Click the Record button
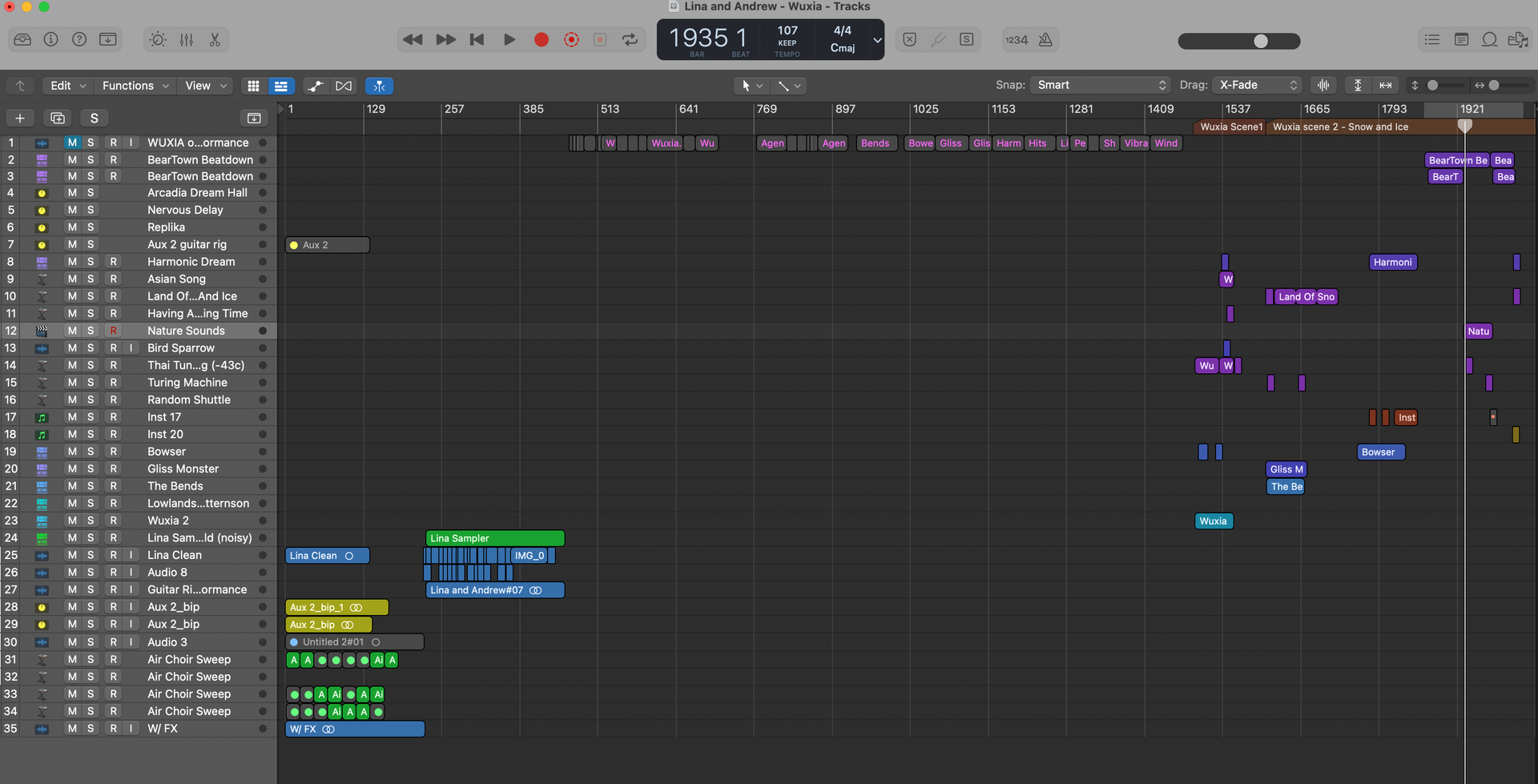1538x784 pixels. [x=542, y=39]
